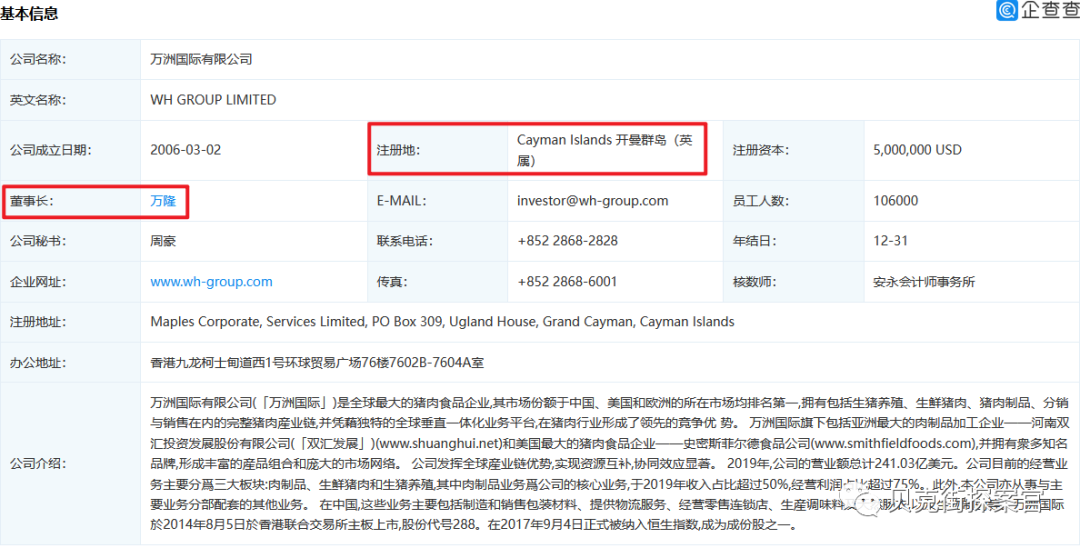This screenshot has height=548, width=1080.
Task: Click the 传真 label cell
Action: pyautogui.click(x=437, y=282)
